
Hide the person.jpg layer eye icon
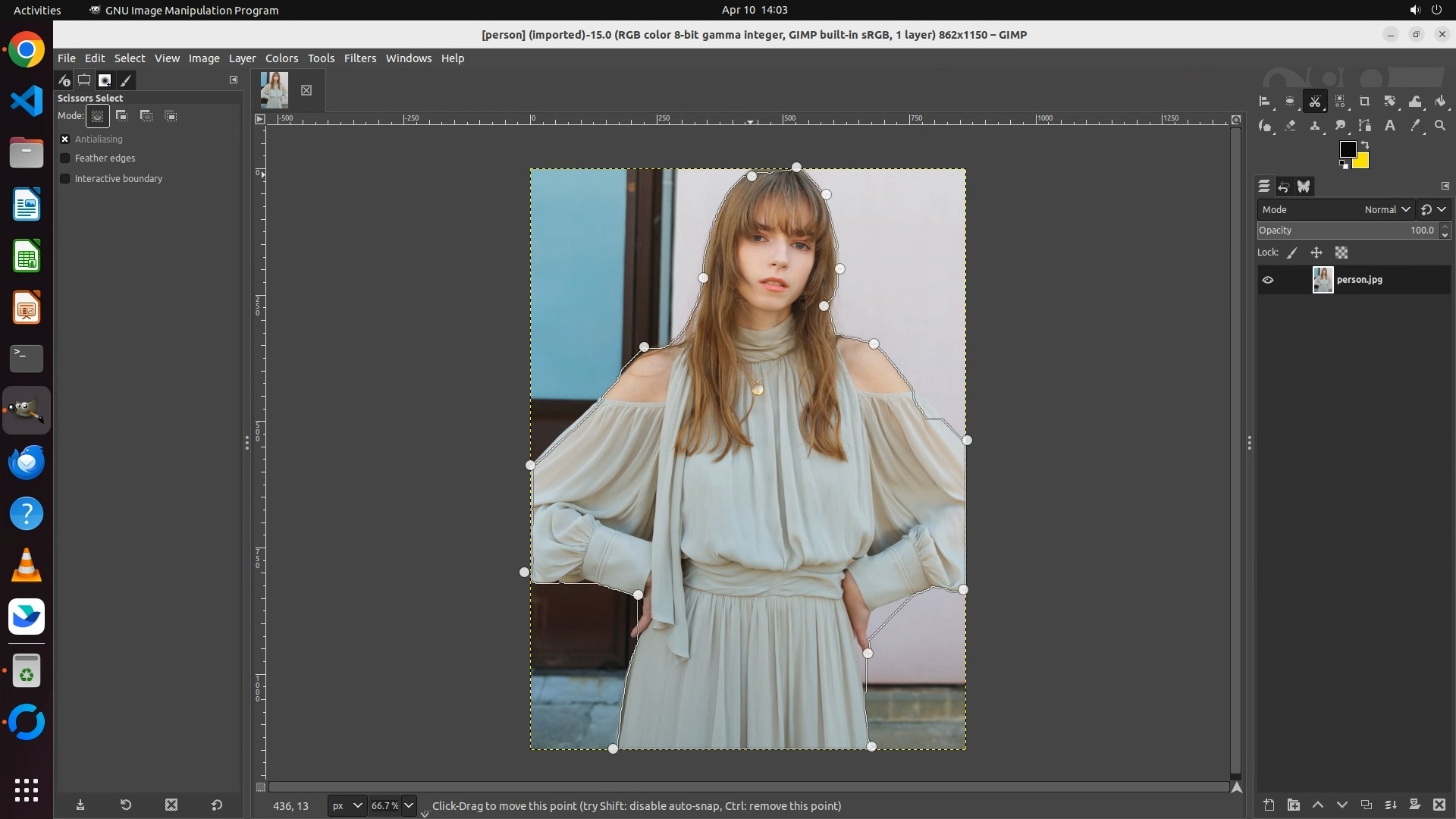(x=1268, y=280)
